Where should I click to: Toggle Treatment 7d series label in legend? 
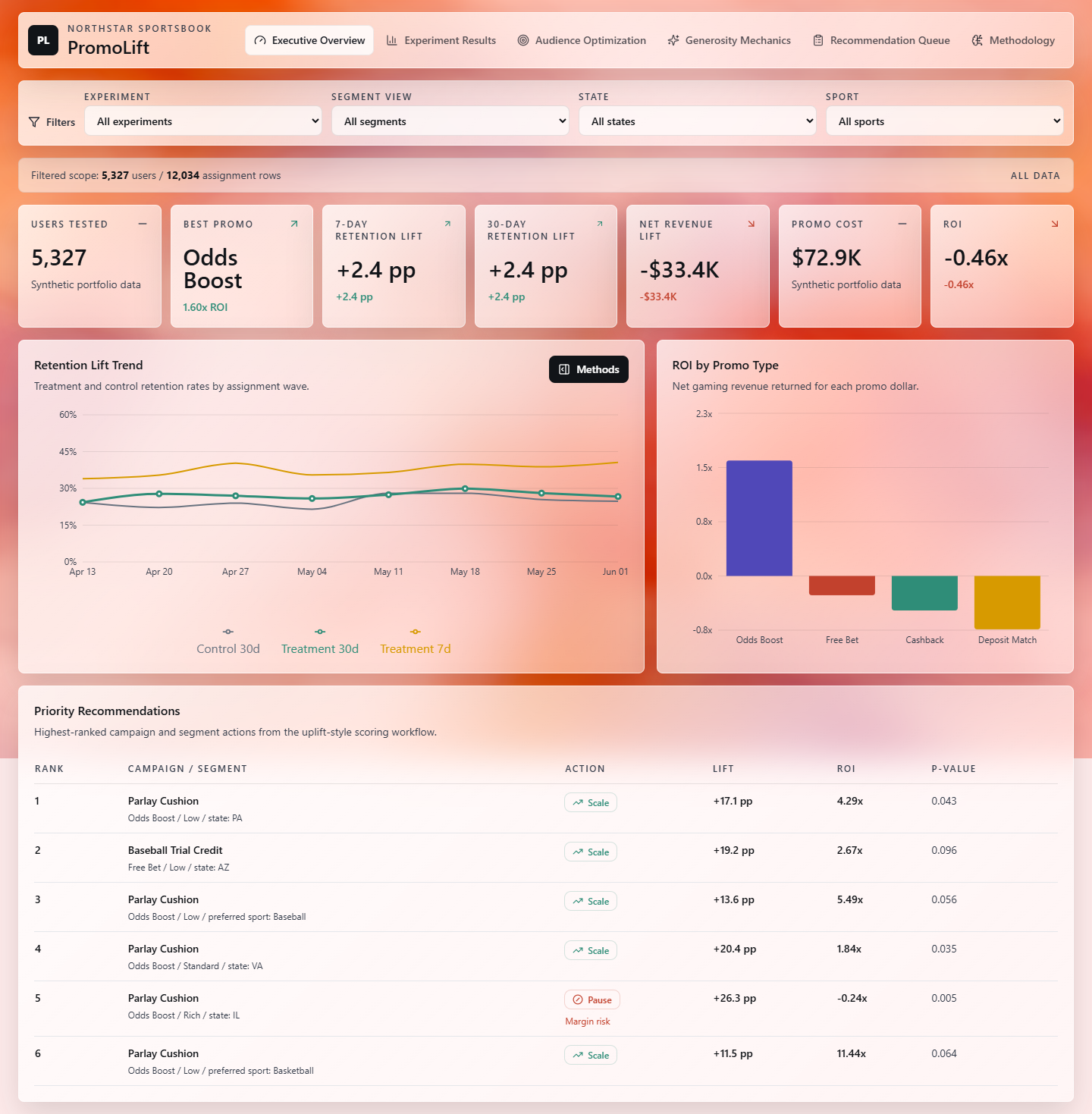point(416,649)
